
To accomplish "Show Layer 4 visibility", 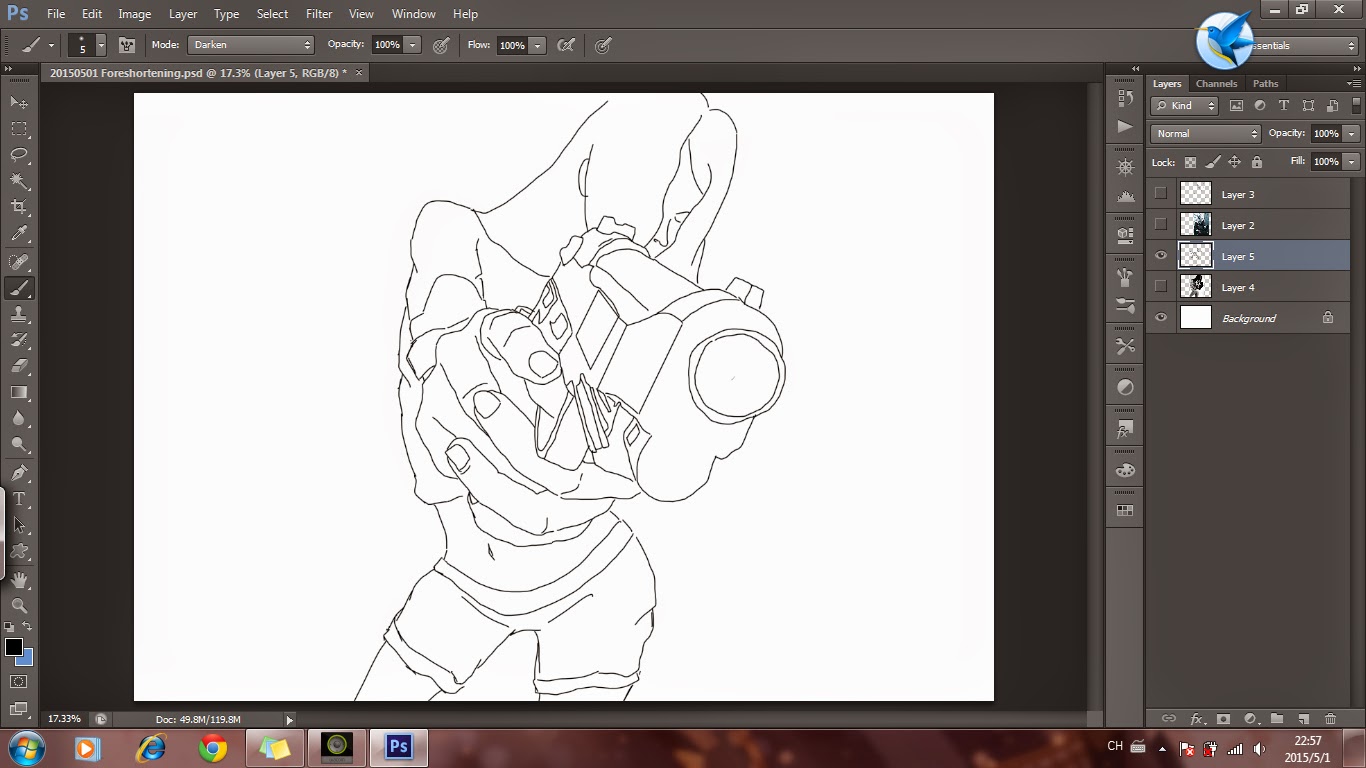I will [1161, 287].
